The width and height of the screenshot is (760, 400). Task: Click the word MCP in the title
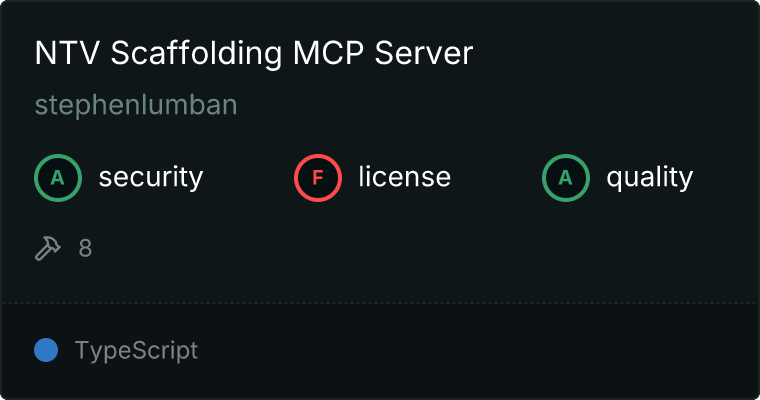coord(328,53)
